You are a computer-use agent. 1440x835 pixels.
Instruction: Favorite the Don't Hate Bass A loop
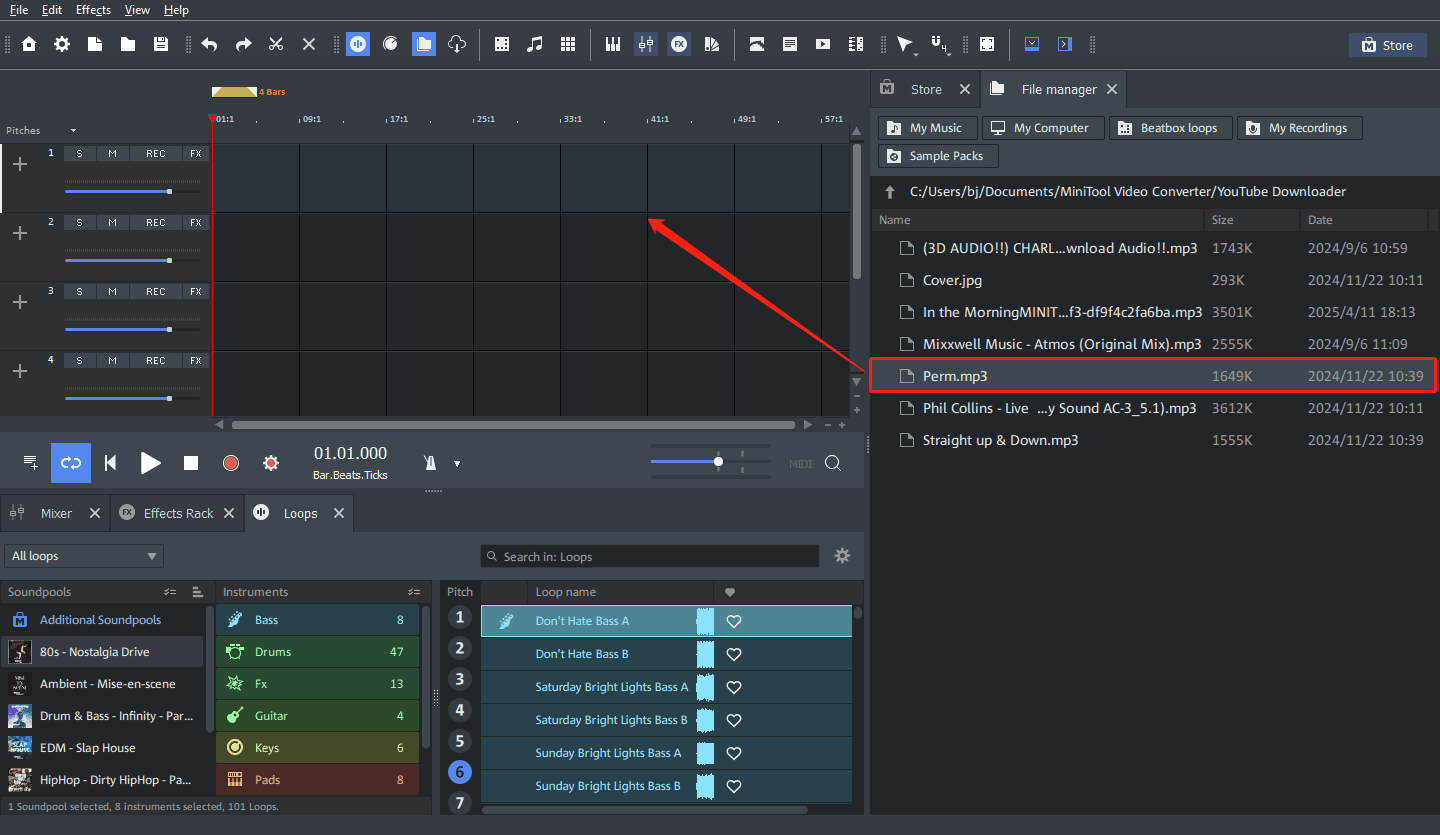click(x=733, y=621)
